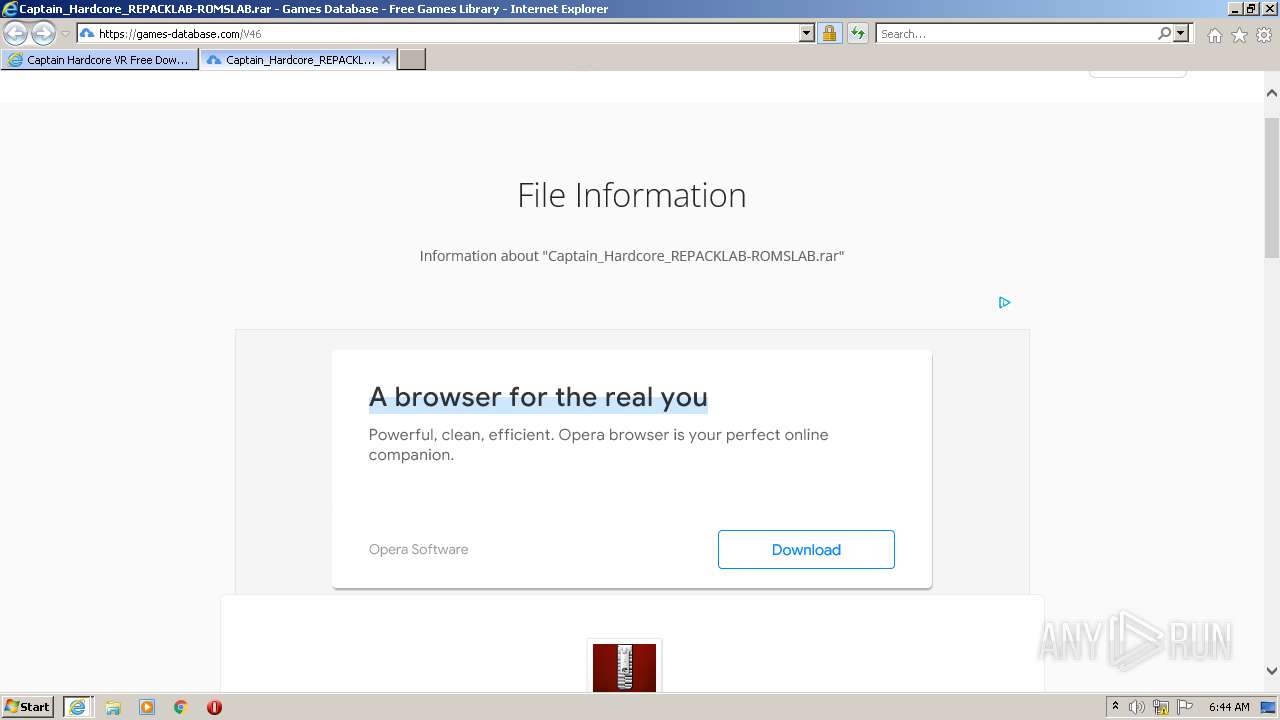Open the recent pages dropdown arrow
This screenshot has height=720, width=1280.
point(65,34)
